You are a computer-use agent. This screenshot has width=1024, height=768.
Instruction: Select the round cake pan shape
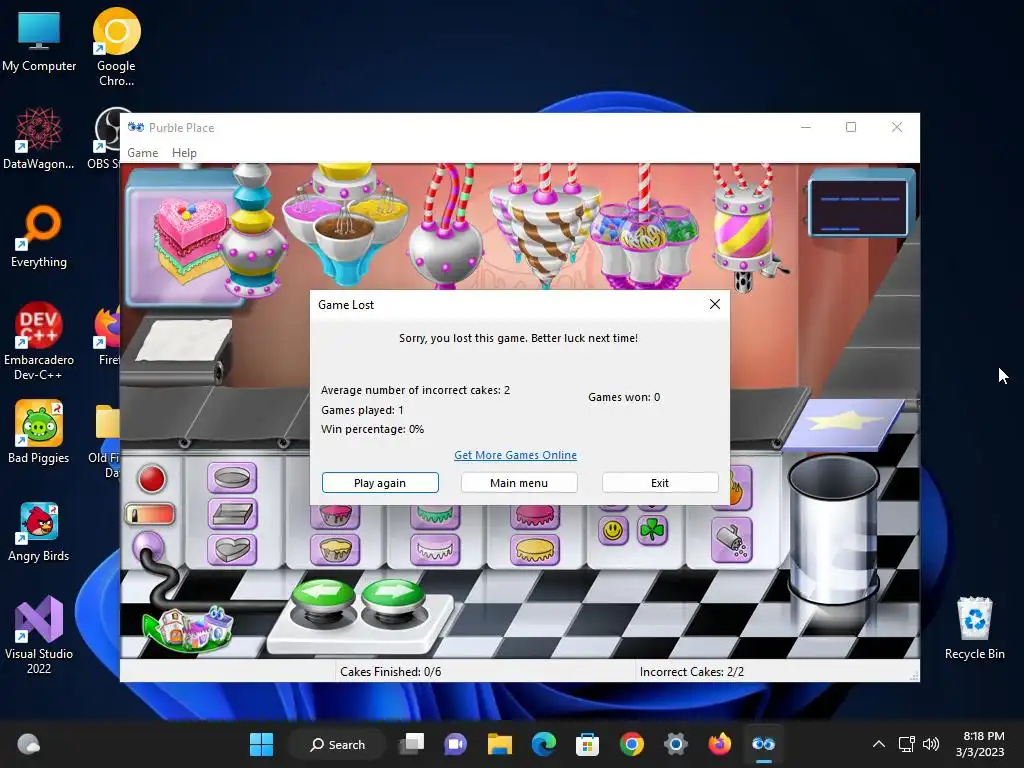click(x=232, y=478)
